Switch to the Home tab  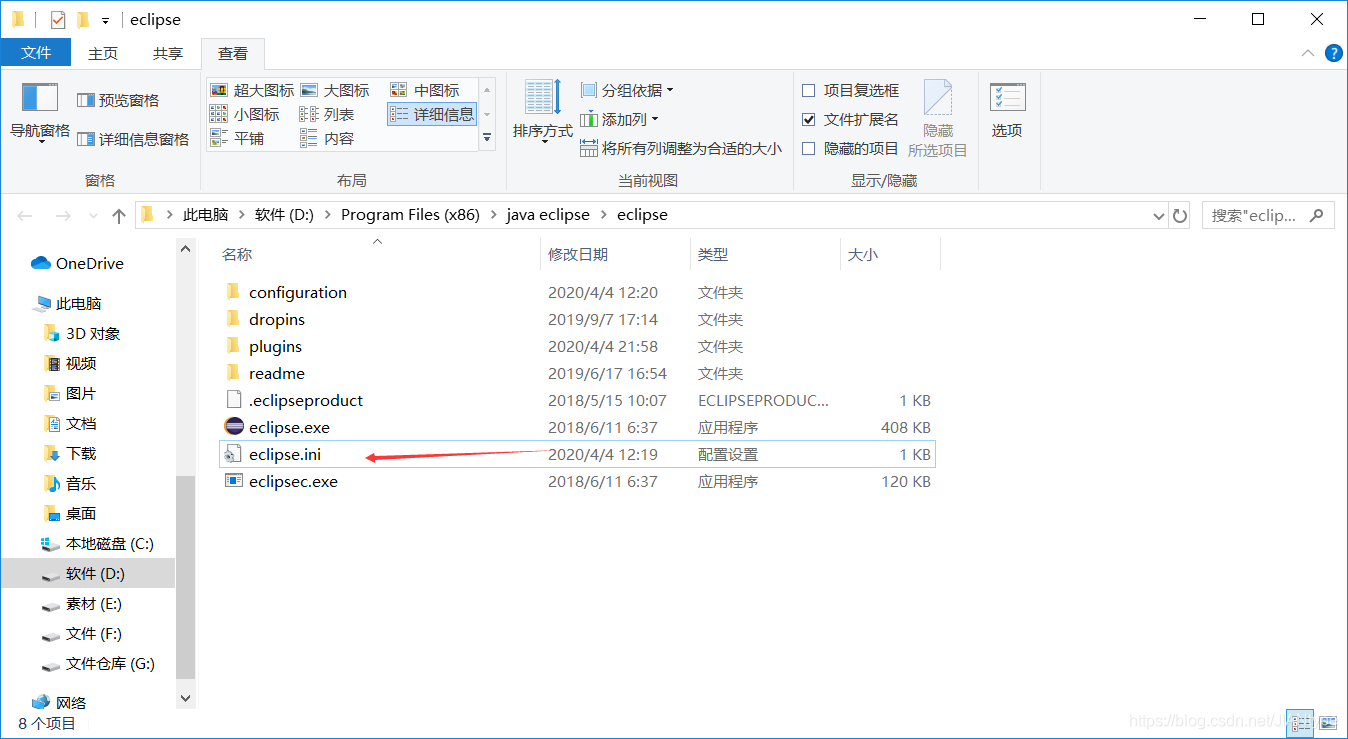[x=103, y=53]
